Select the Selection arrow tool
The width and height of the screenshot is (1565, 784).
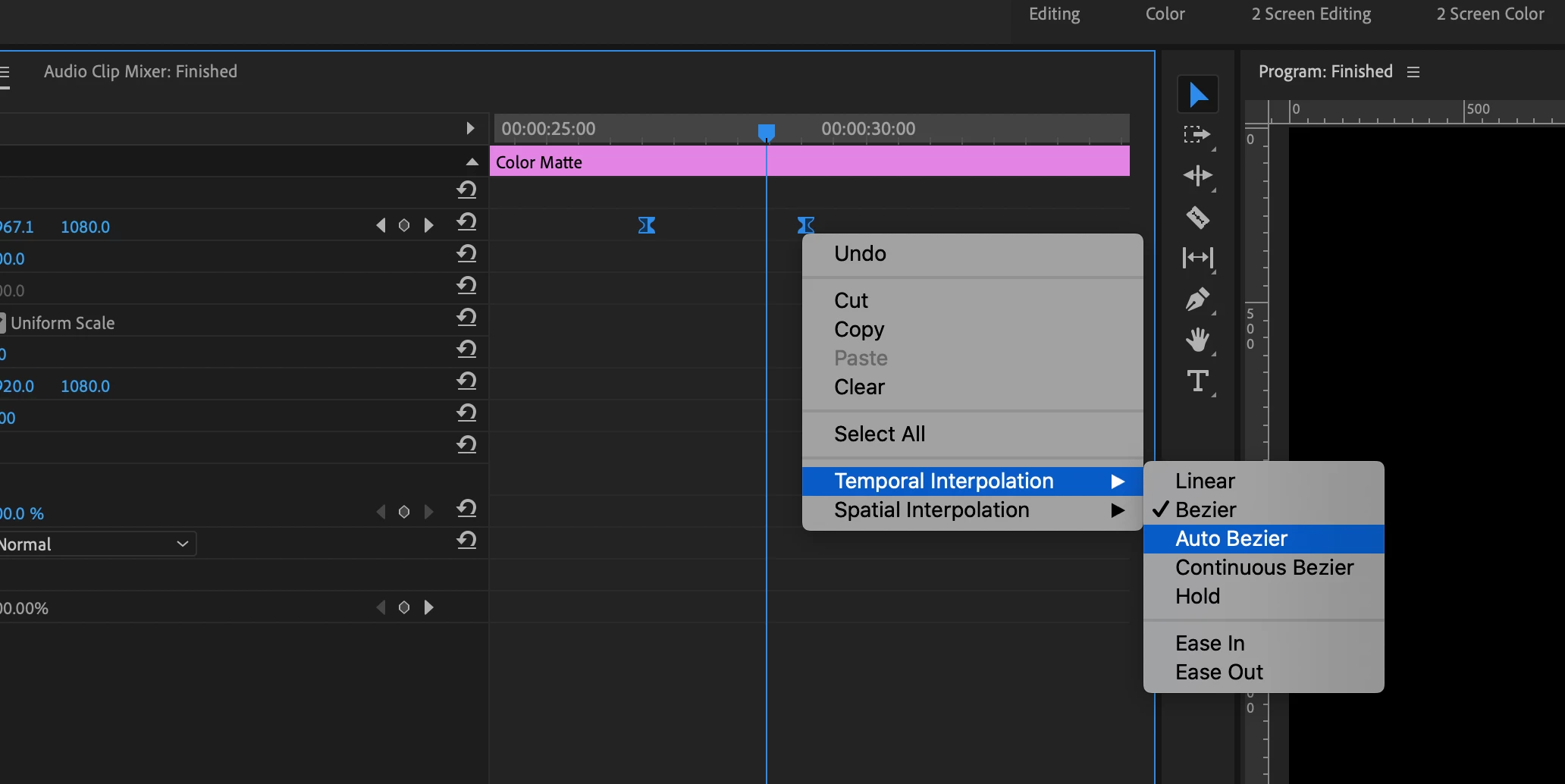click(x=1198, y=95)
